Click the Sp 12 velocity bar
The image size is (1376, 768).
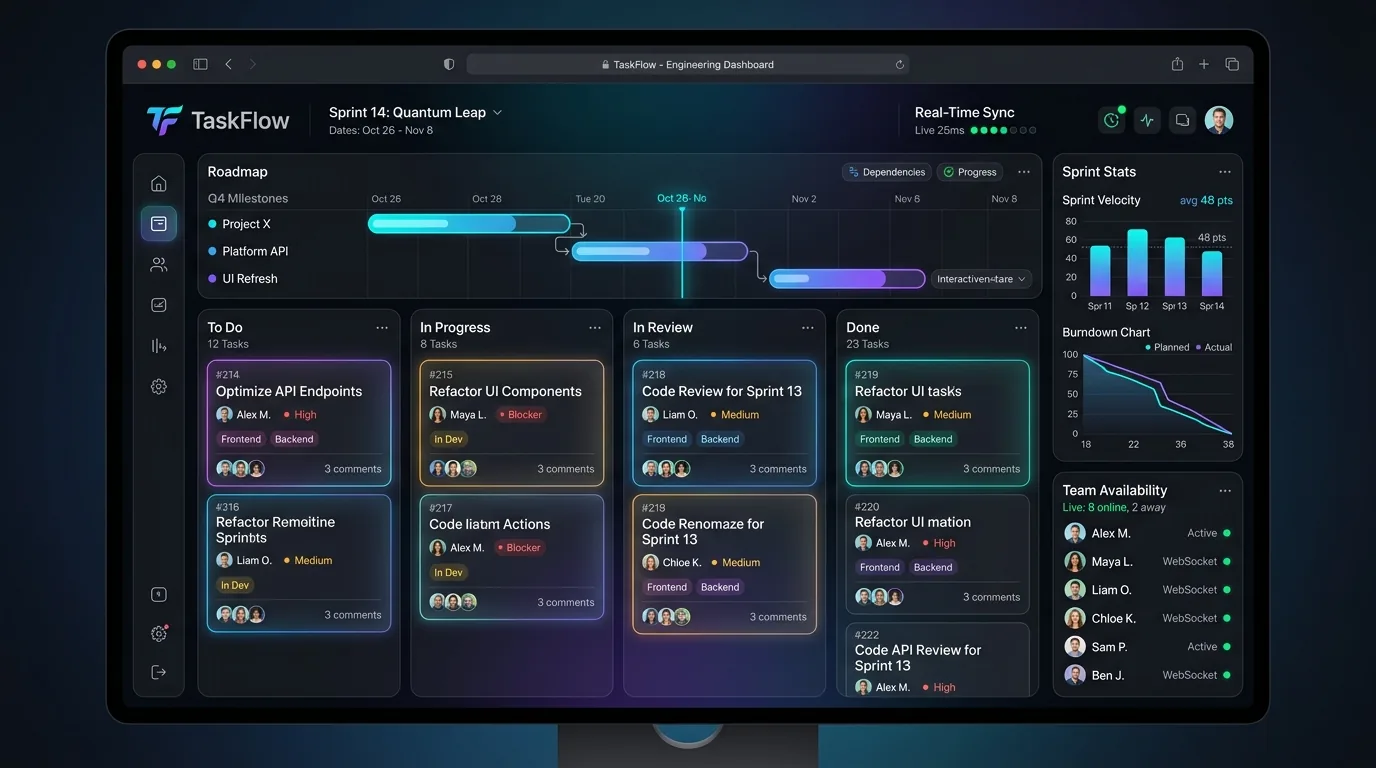(x=1137, y=262)
